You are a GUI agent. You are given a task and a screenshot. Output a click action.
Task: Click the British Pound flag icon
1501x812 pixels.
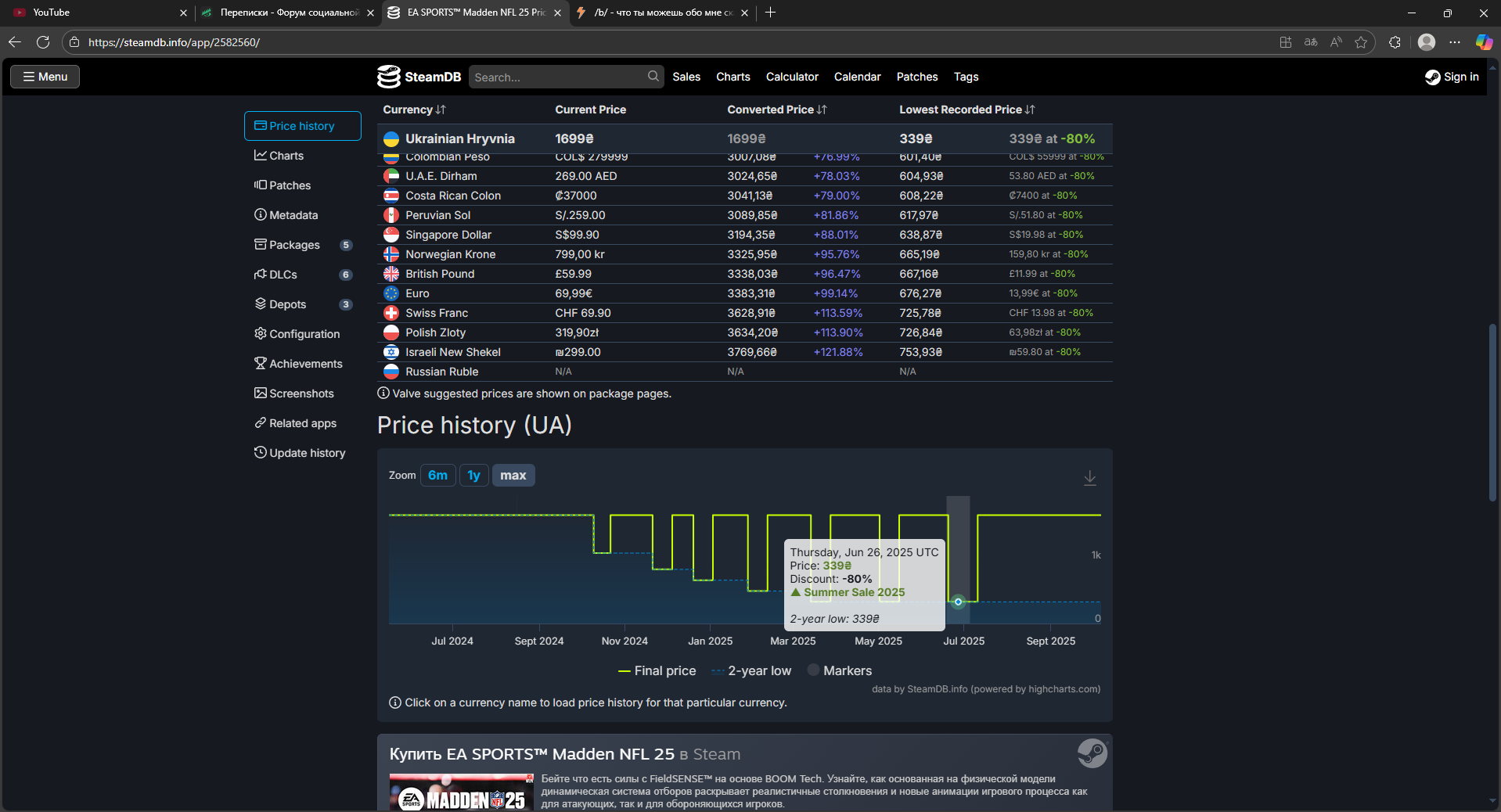(x=391, y=274)
